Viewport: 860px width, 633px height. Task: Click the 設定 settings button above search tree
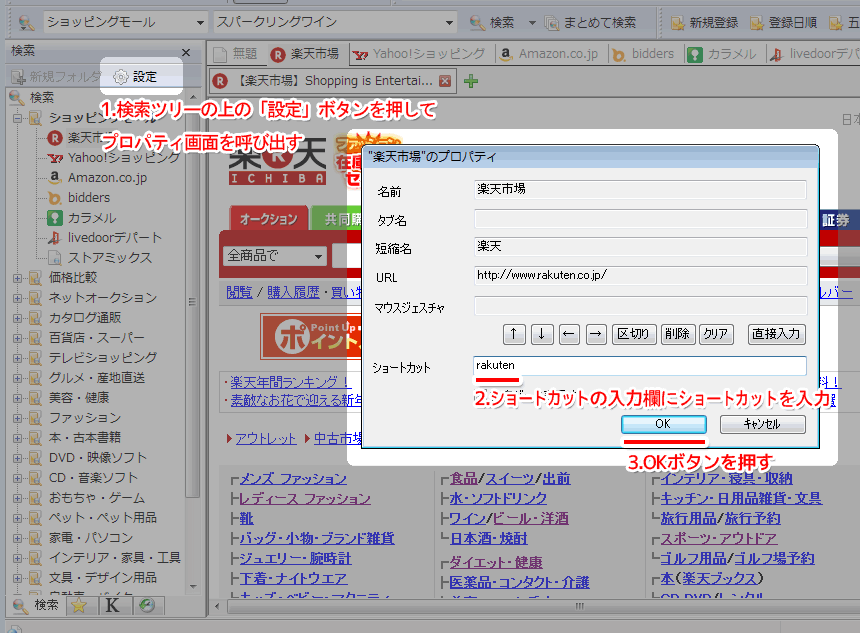click(135, 77)
